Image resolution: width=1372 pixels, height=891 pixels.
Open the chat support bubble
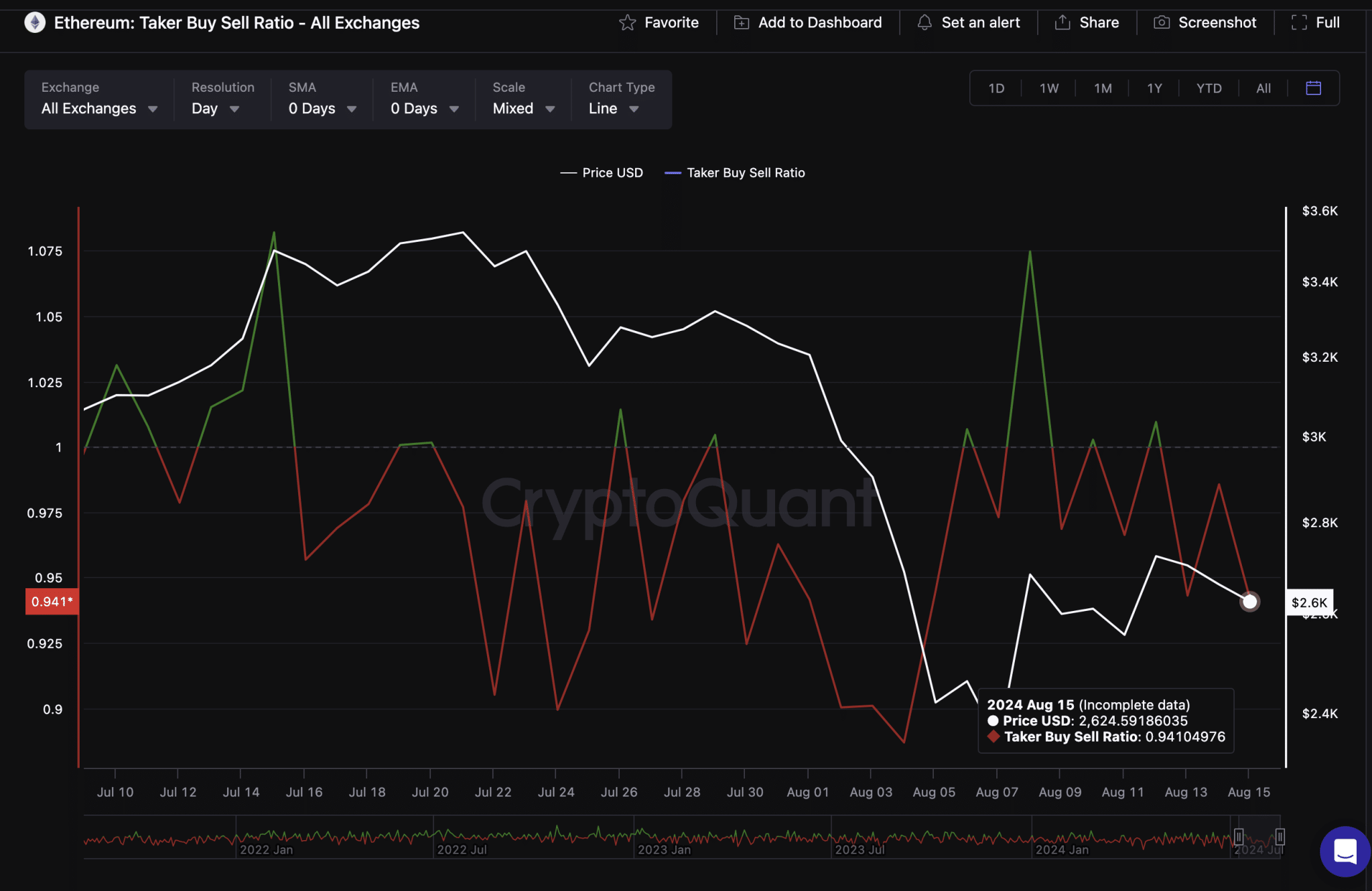tap(1345, 851)
